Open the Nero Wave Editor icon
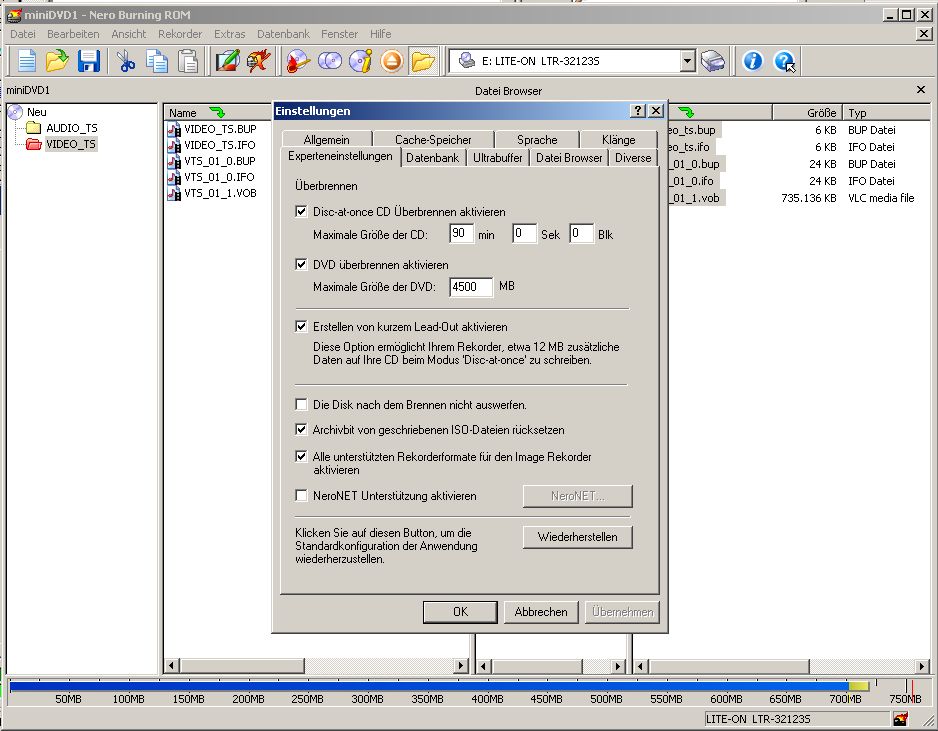 (259, 61)
